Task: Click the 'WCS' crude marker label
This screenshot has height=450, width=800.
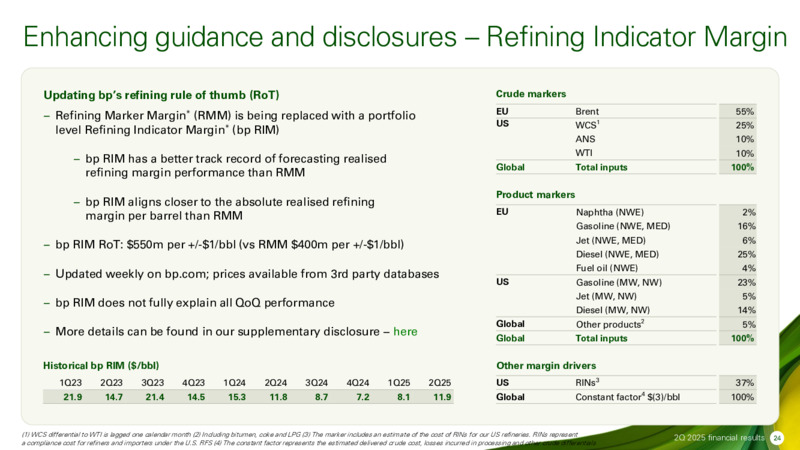Action: (587, 125)
